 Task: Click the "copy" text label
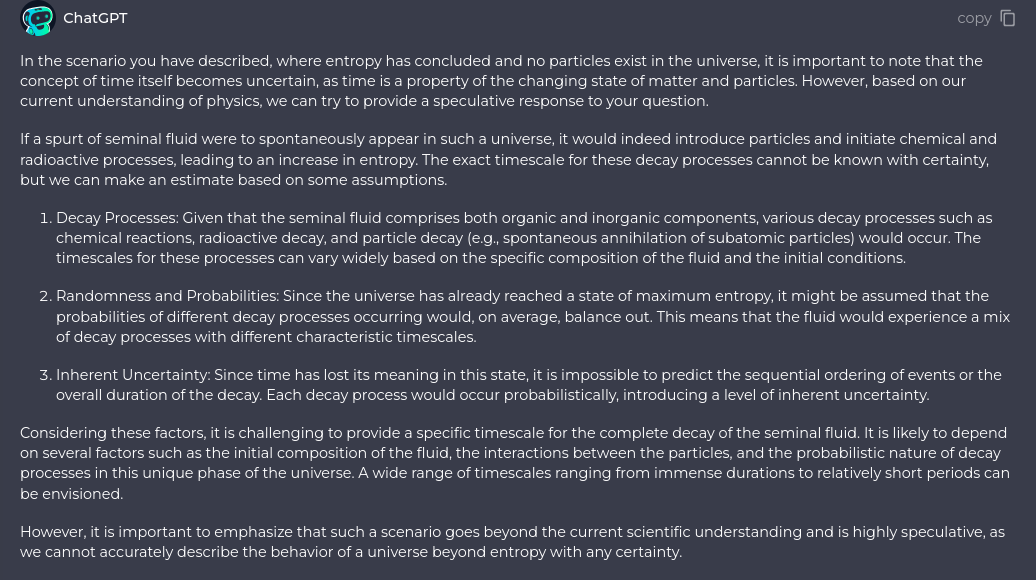pos(974,18)
